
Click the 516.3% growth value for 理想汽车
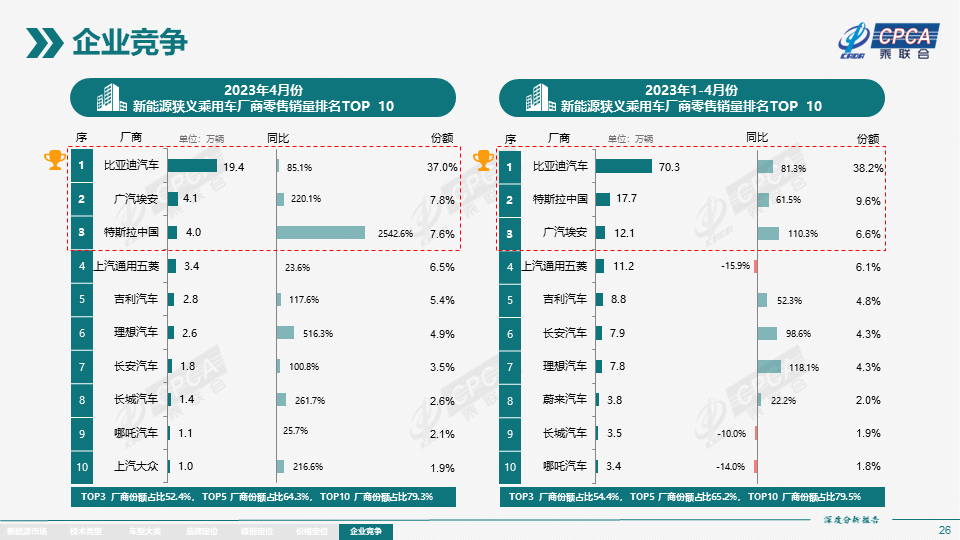tap(318, 334)
